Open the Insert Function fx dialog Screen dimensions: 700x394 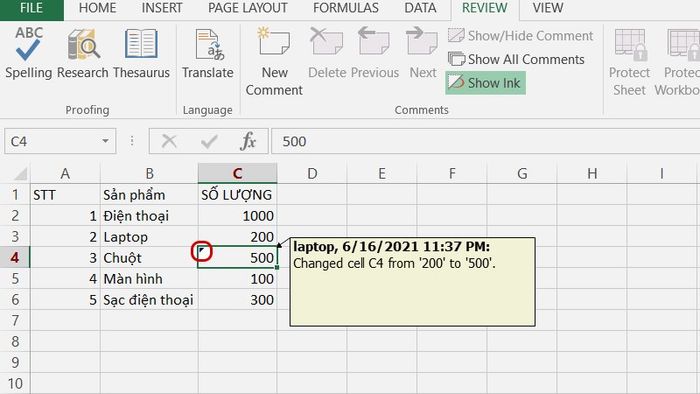[248, 141]
